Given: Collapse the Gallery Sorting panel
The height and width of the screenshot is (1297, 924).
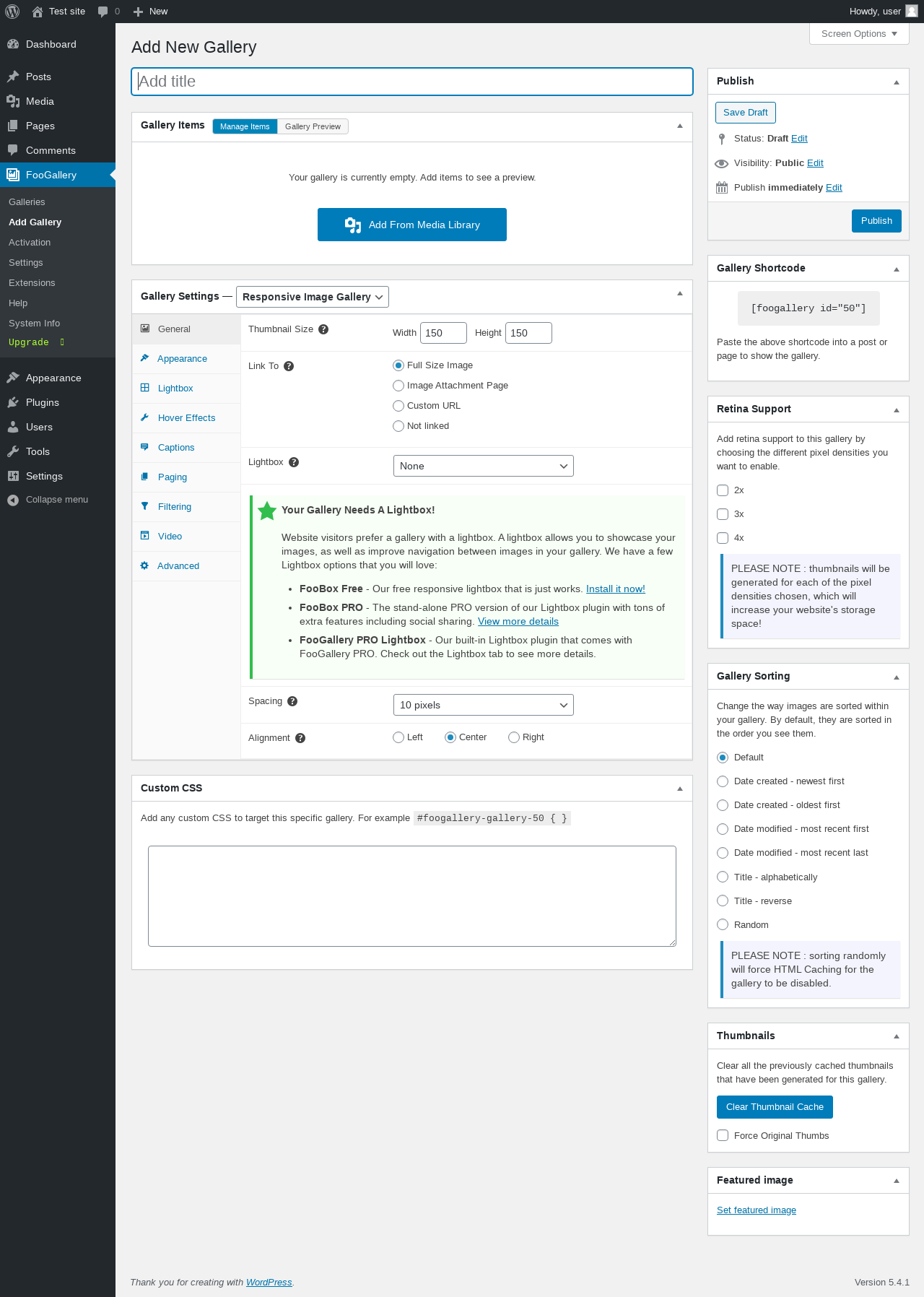Looking at the screenshot, I should point(897,677).
